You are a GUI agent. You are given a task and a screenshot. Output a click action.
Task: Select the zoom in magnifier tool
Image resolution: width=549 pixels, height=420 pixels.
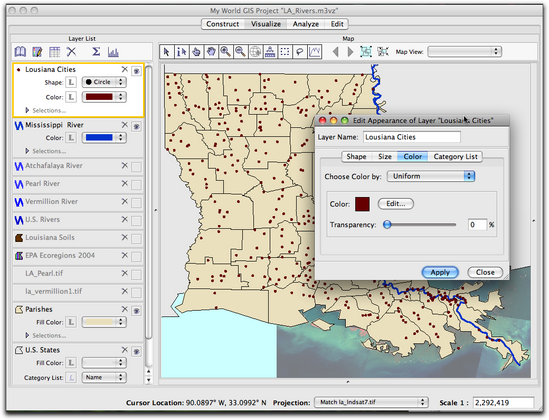[225, 52]
